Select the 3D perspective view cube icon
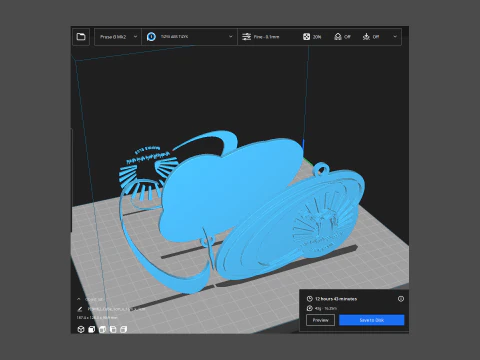This screenshot has height=360, width=480. (x=81, y=329)
